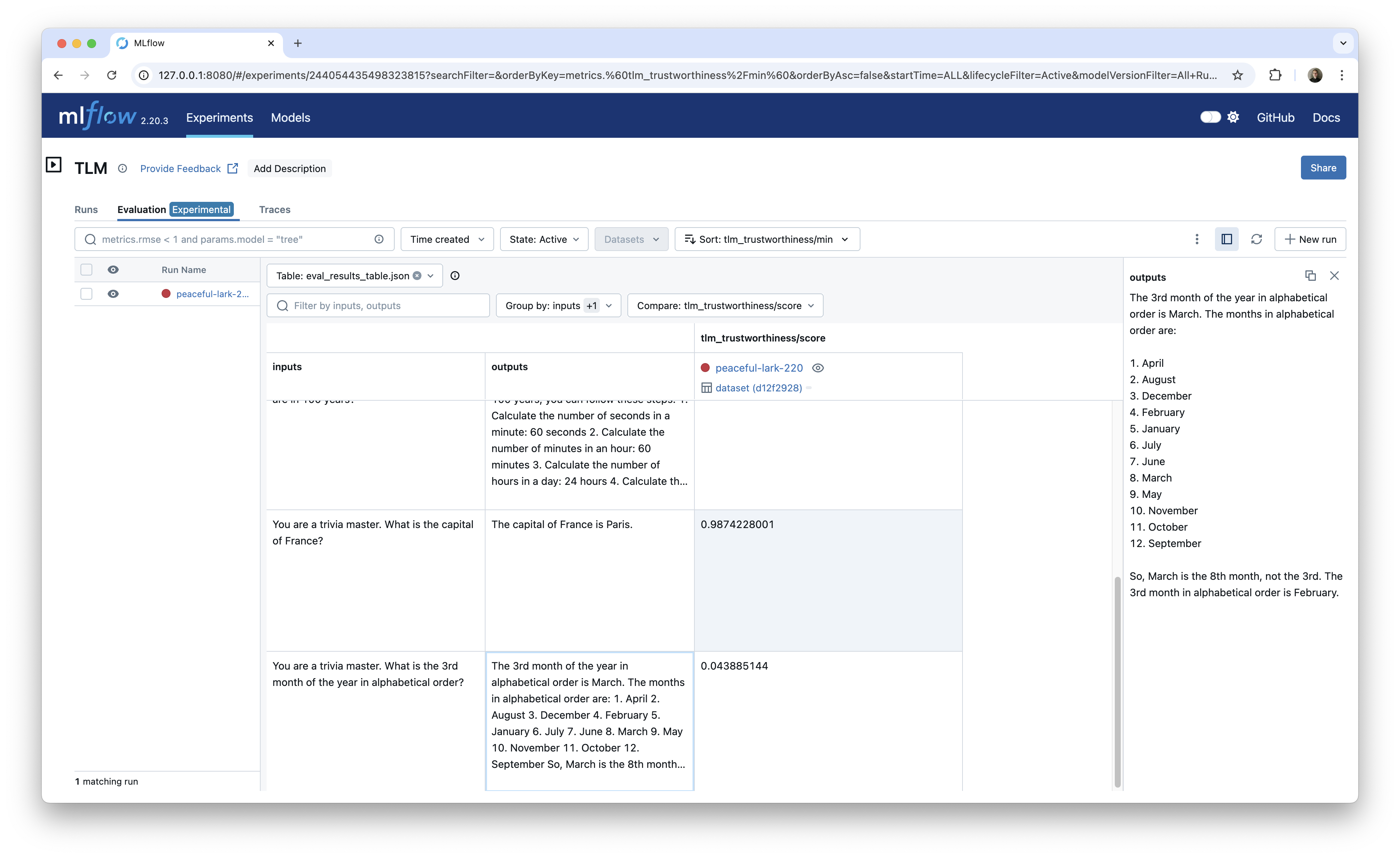Screen dimensions: 1400x858
Task: Switch to the Traces tab
Action: [274, 210]
